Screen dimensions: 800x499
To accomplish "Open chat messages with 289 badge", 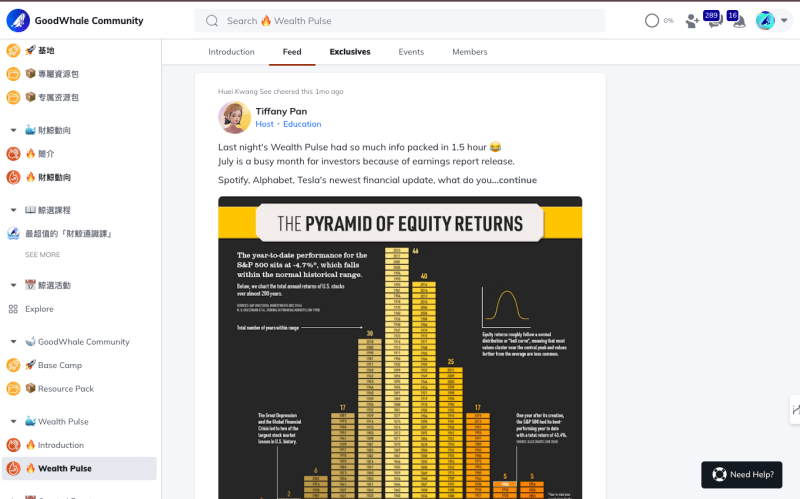I will (x=714, y=21).
